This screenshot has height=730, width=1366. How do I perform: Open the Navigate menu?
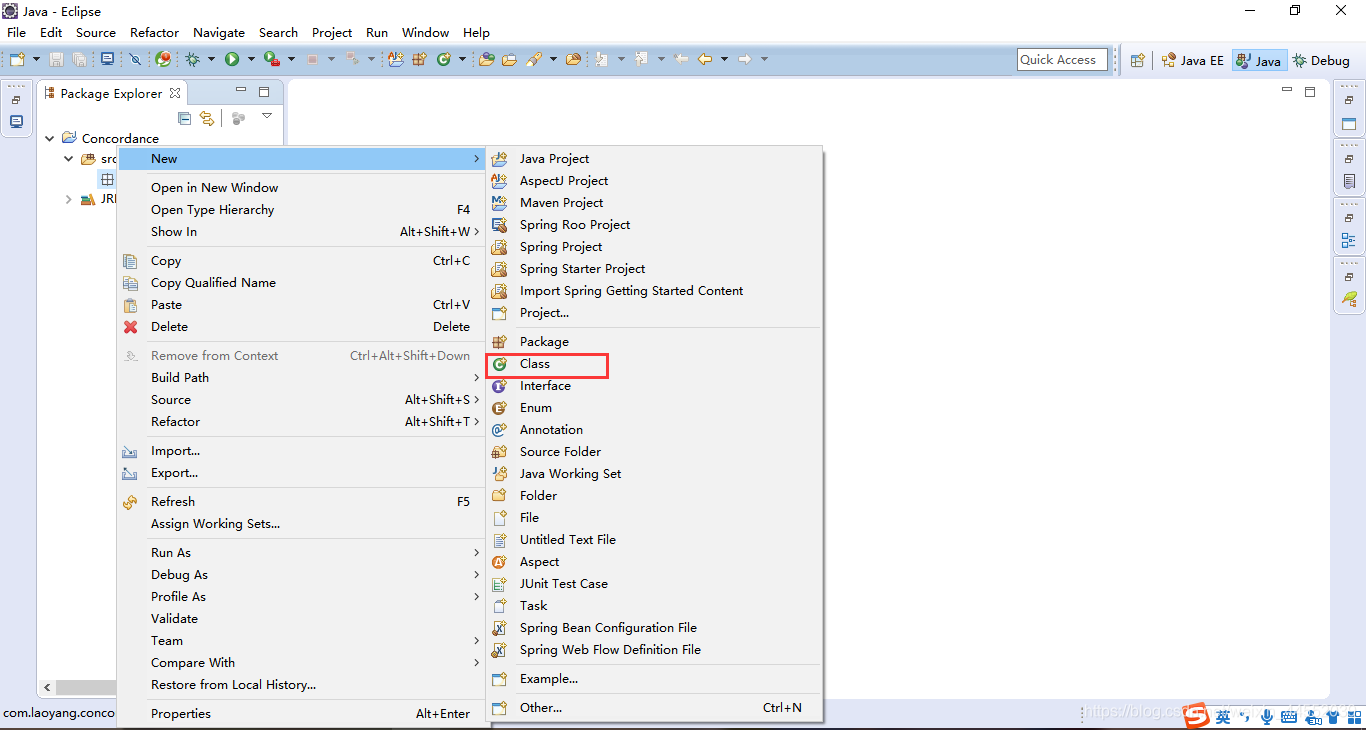coord(219,32)
